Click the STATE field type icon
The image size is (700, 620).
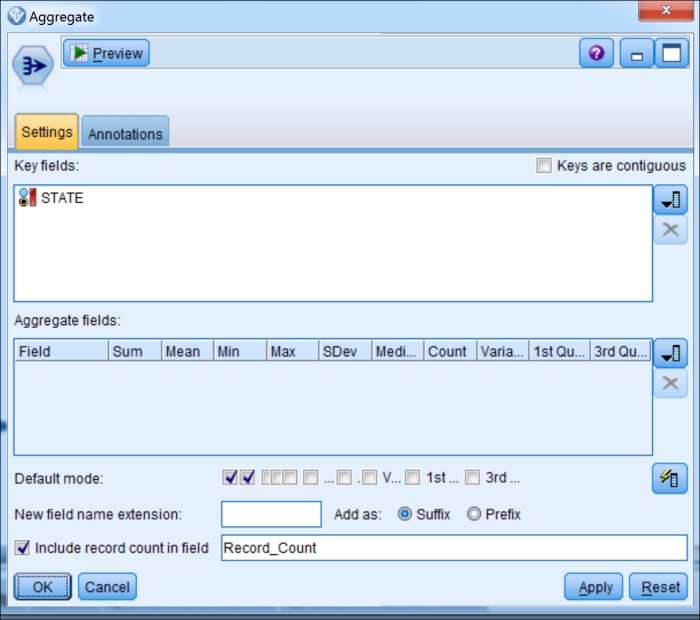coord(28,197)
